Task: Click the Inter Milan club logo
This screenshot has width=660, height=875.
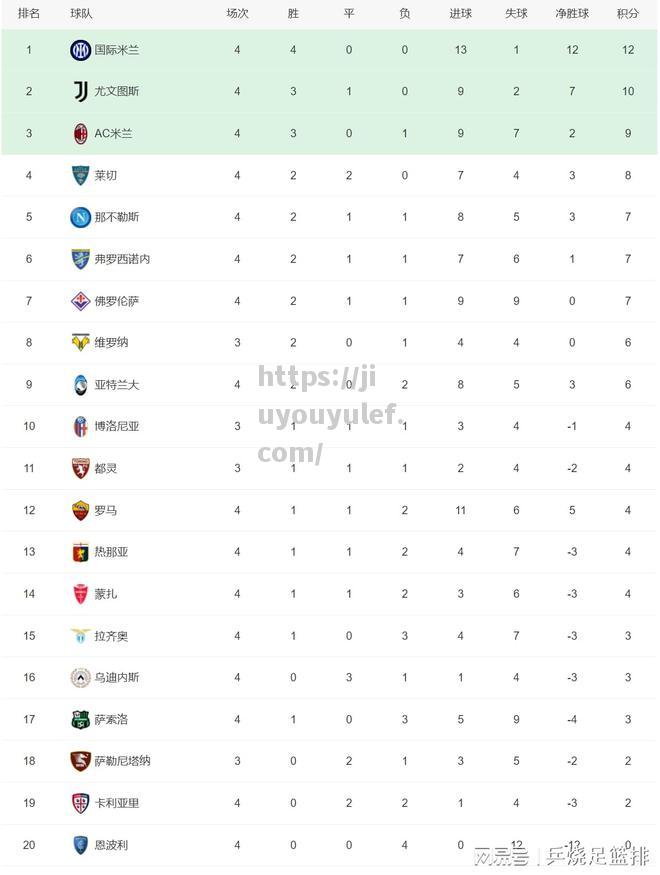Action: pyautogui.click(x=80, y=50)
